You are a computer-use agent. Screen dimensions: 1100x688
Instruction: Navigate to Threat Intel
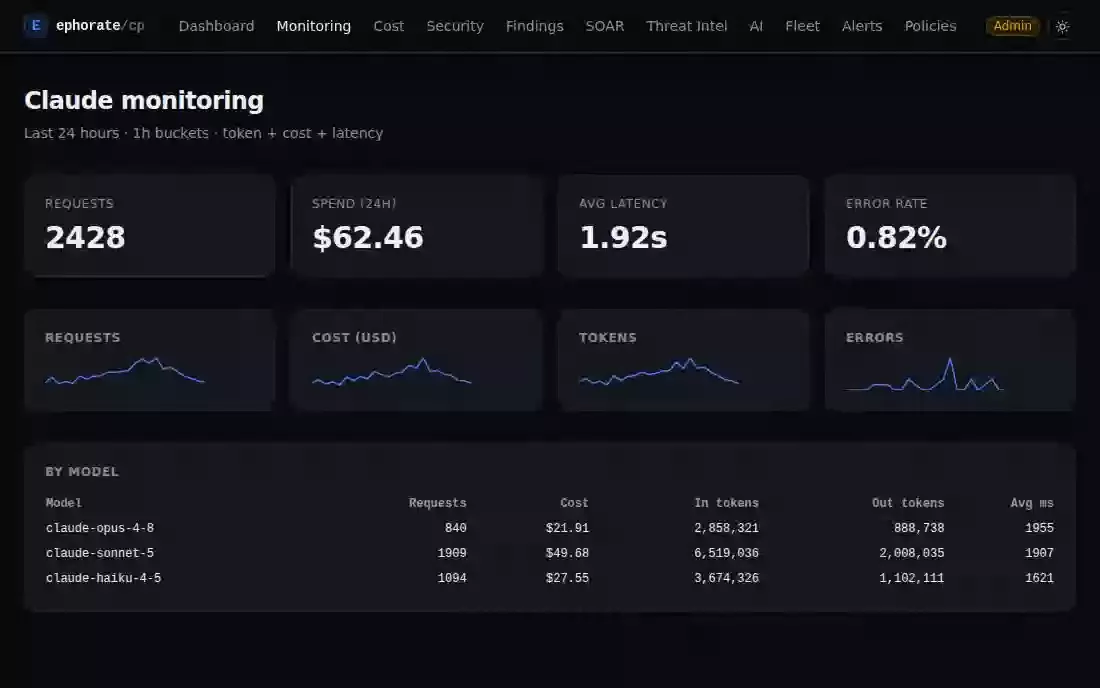[686, 26]
